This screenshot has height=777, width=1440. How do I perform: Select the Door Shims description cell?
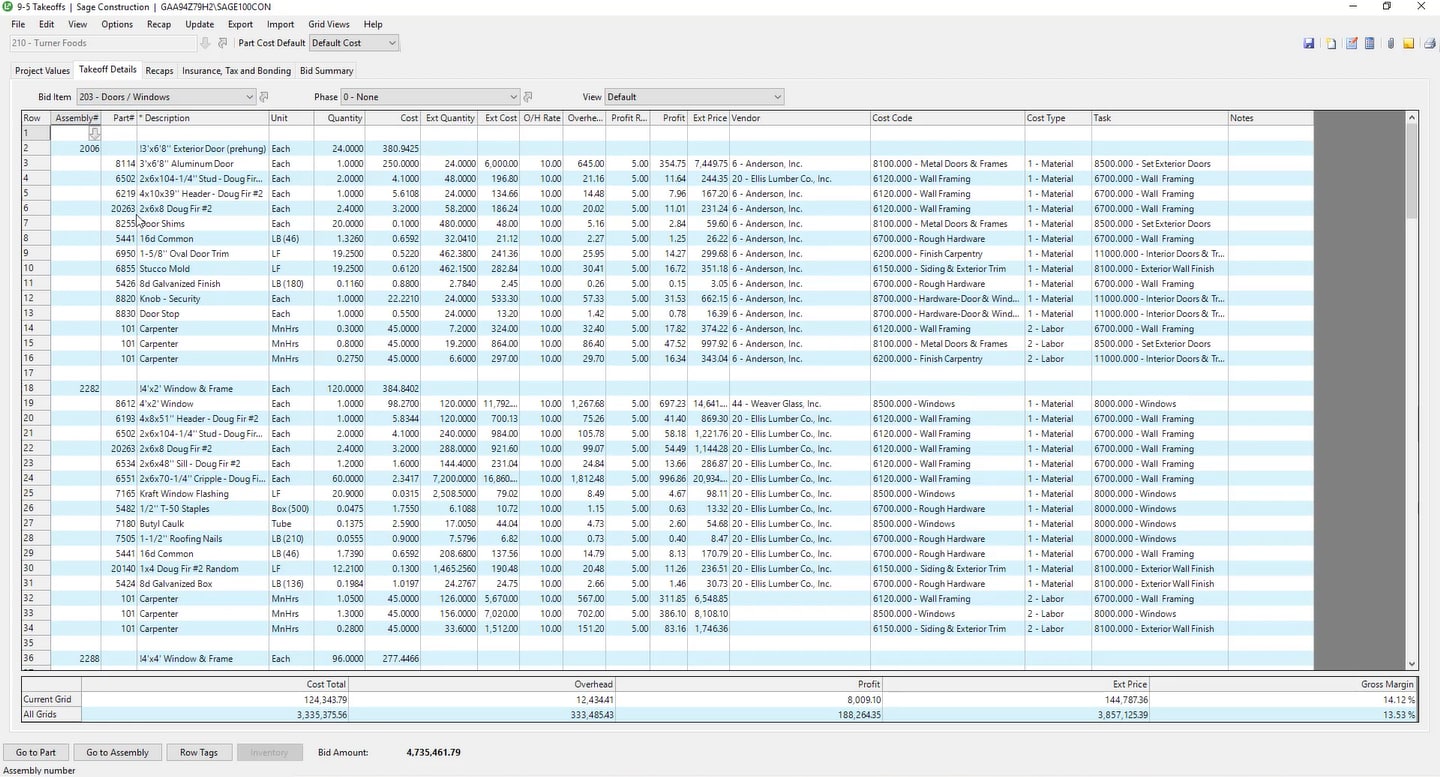pyautogui.click(x=202, y=223)
